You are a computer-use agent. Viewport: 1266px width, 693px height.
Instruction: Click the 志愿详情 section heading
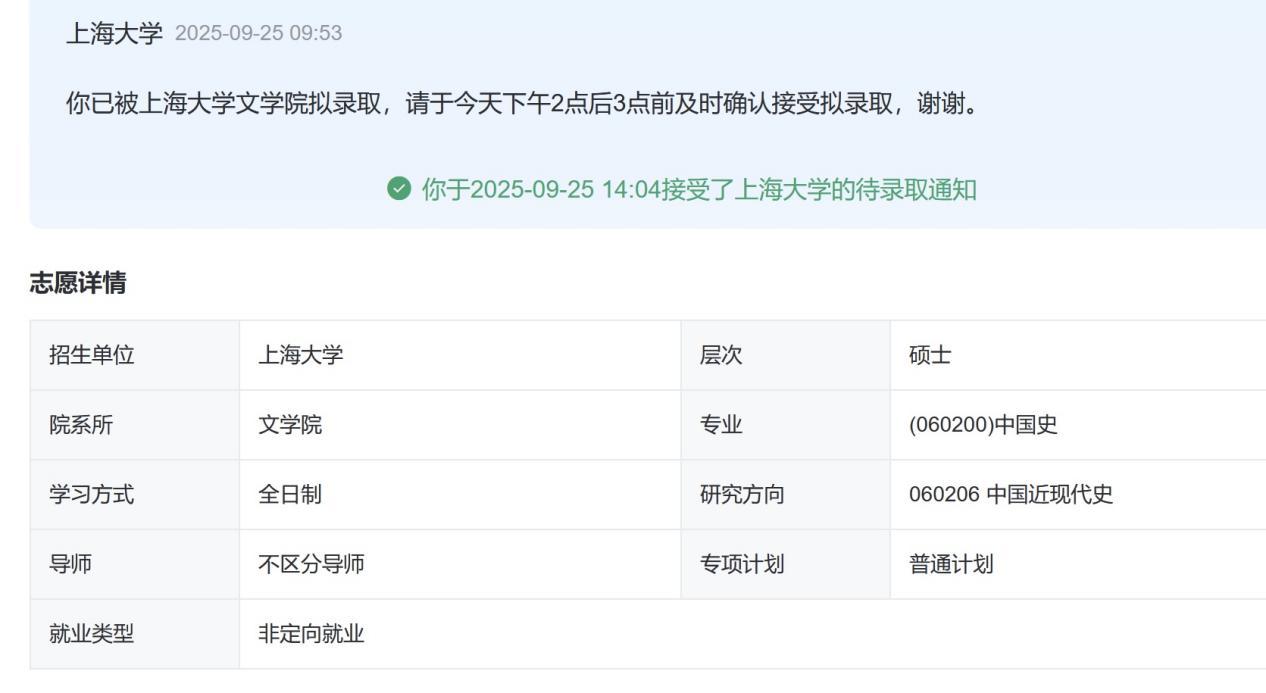pyautogui.click(x=78, y=284)
